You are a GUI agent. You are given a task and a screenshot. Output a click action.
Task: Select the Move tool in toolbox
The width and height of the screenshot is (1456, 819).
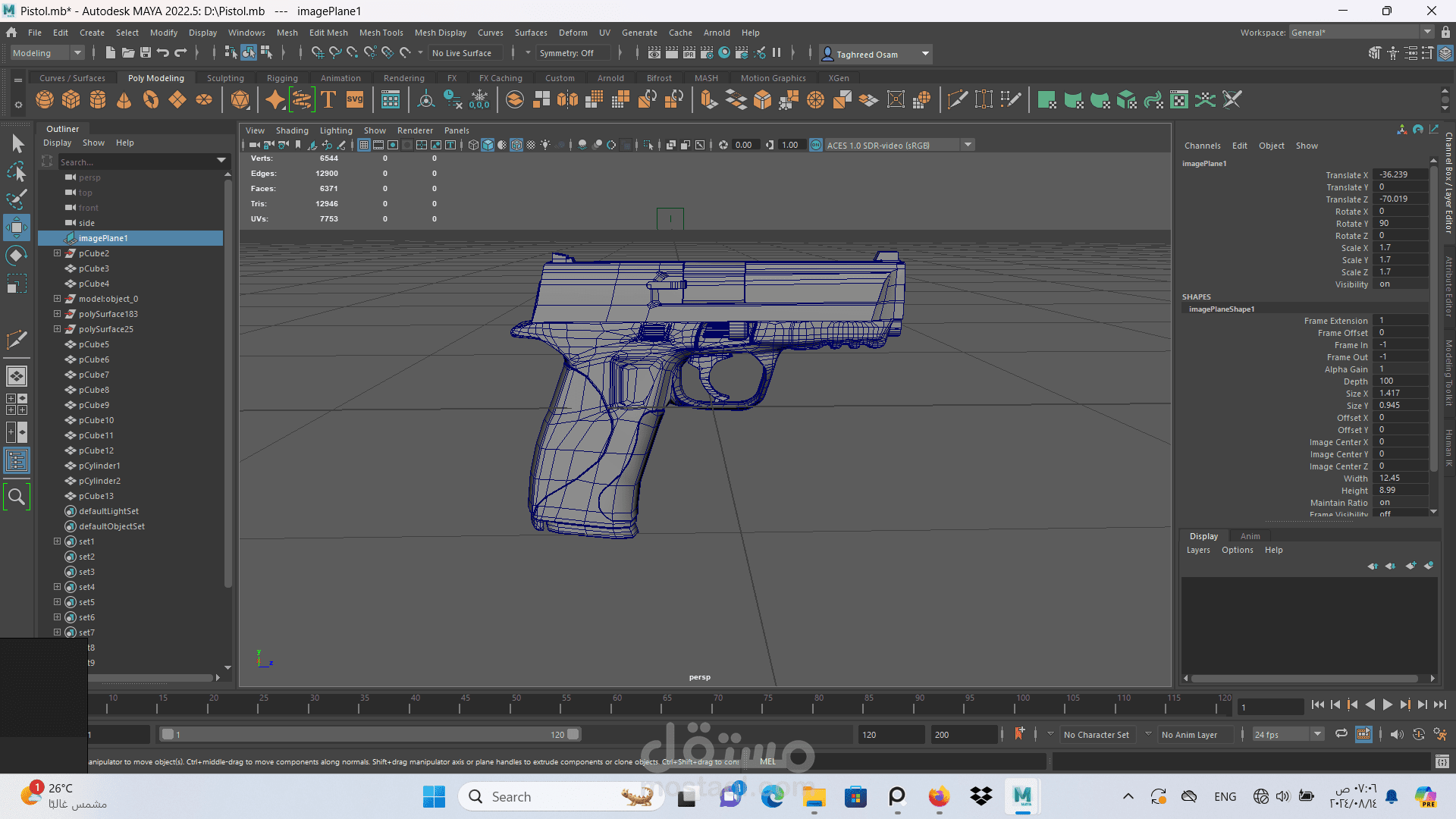coord(16,227)
